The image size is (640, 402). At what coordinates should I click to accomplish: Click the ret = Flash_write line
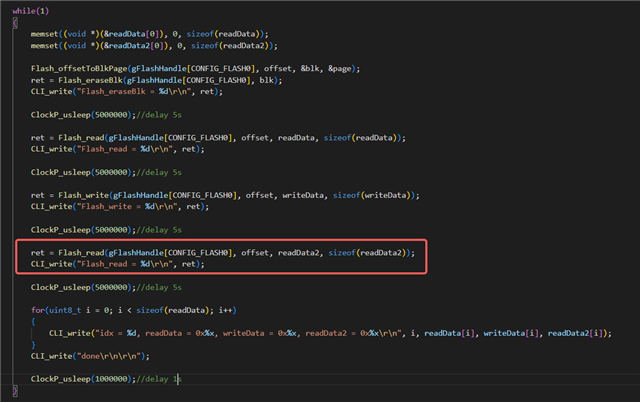pos(225,195)
